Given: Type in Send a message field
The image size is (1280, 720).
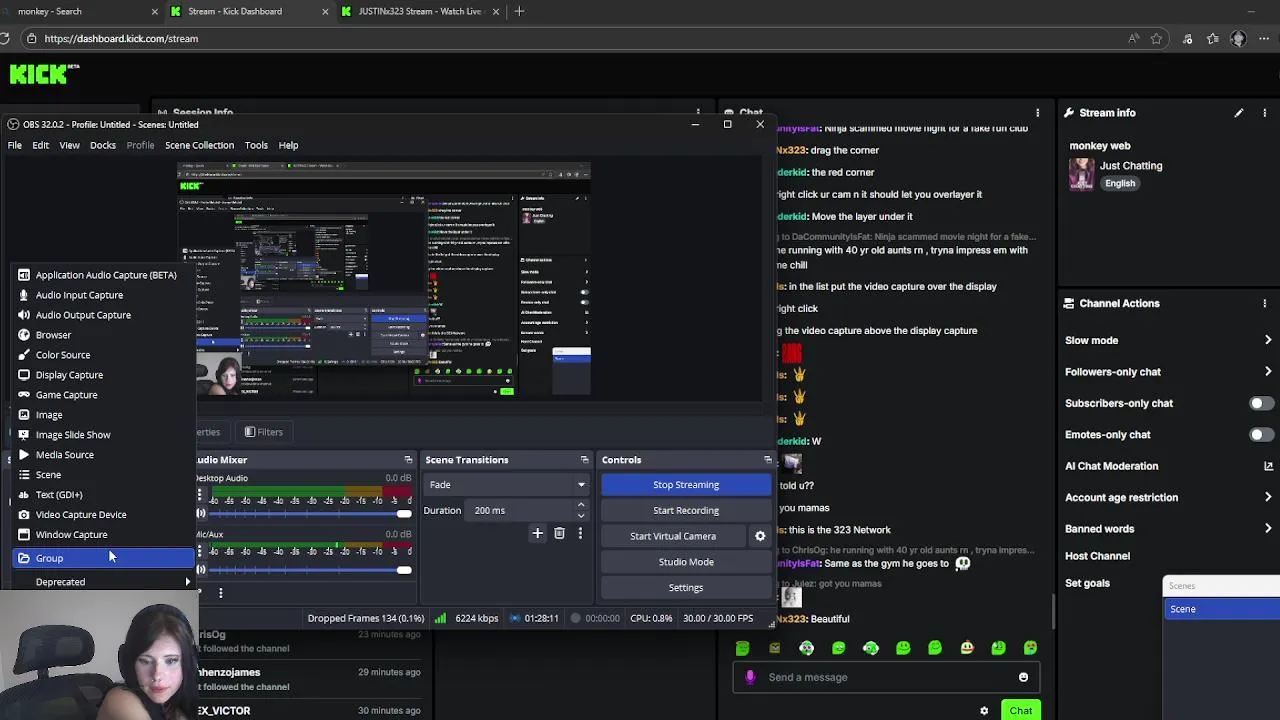Looking at the screenshot, I should 888,677.
